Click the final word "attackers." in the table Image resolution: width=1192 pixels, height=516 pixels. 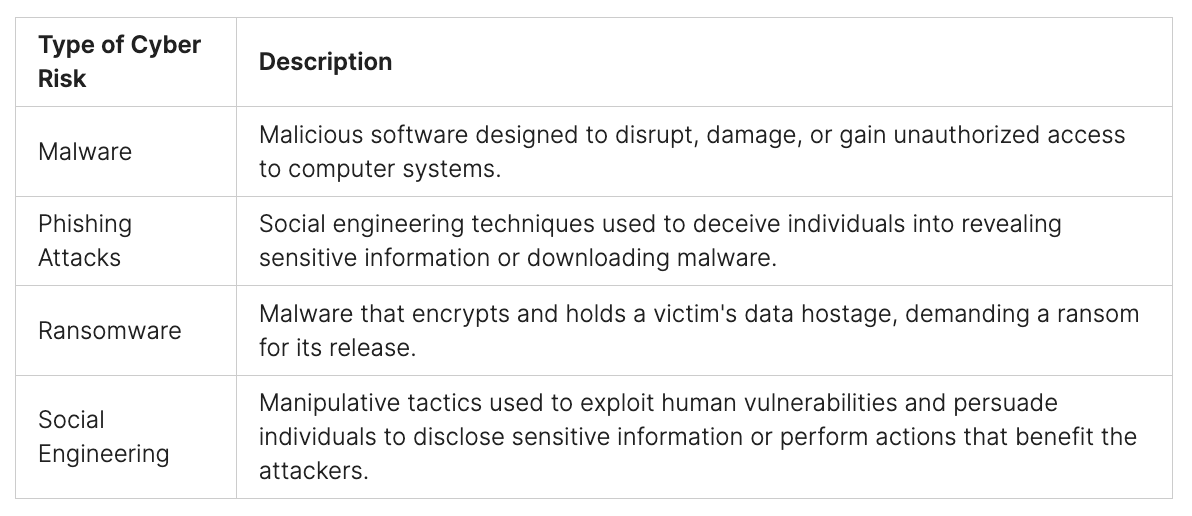(313, 469)
